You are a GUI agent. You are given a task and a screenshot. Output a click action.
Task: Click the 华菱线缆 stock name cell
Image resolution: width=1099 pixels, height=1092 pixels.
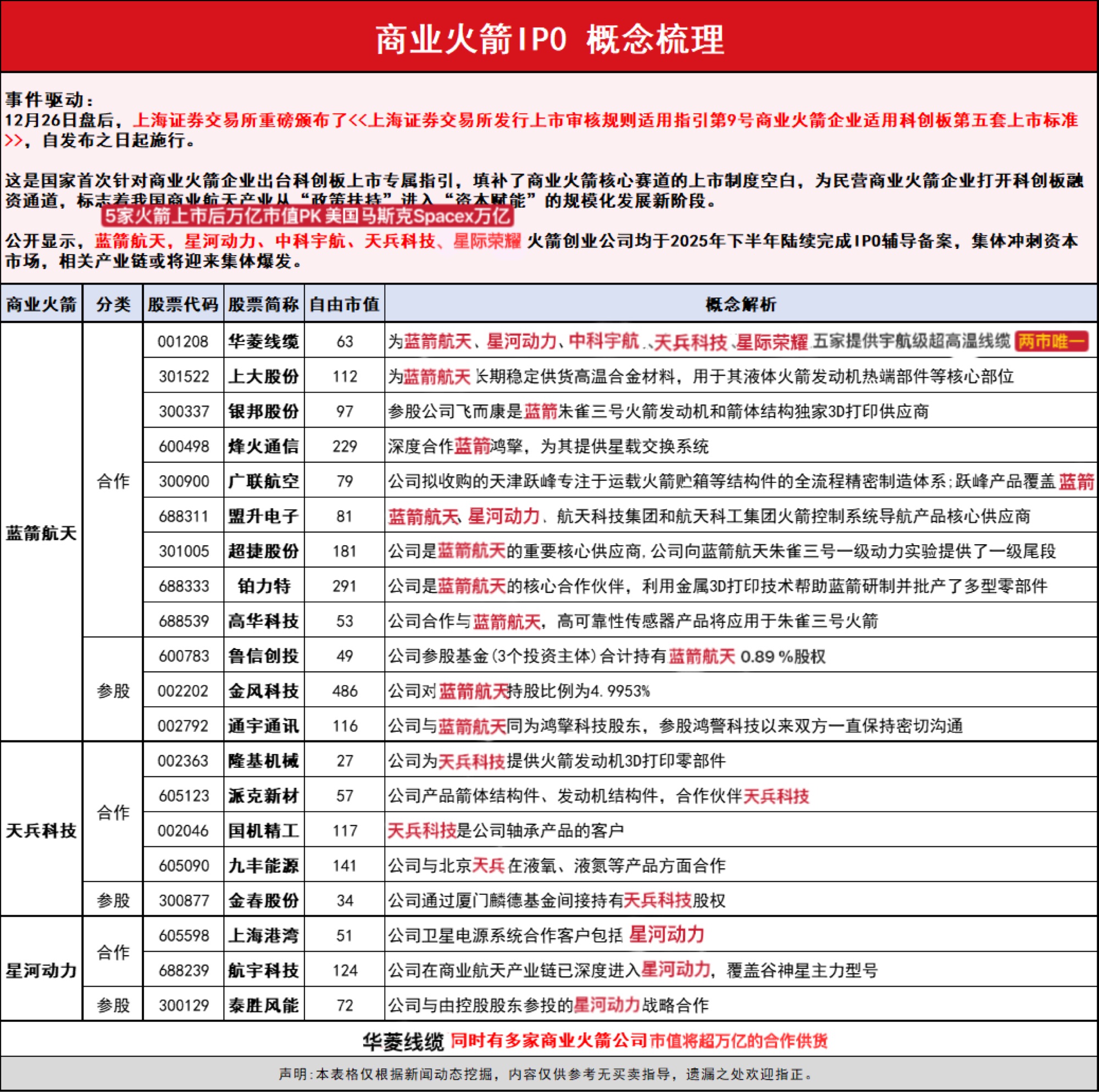click(263, 341)
